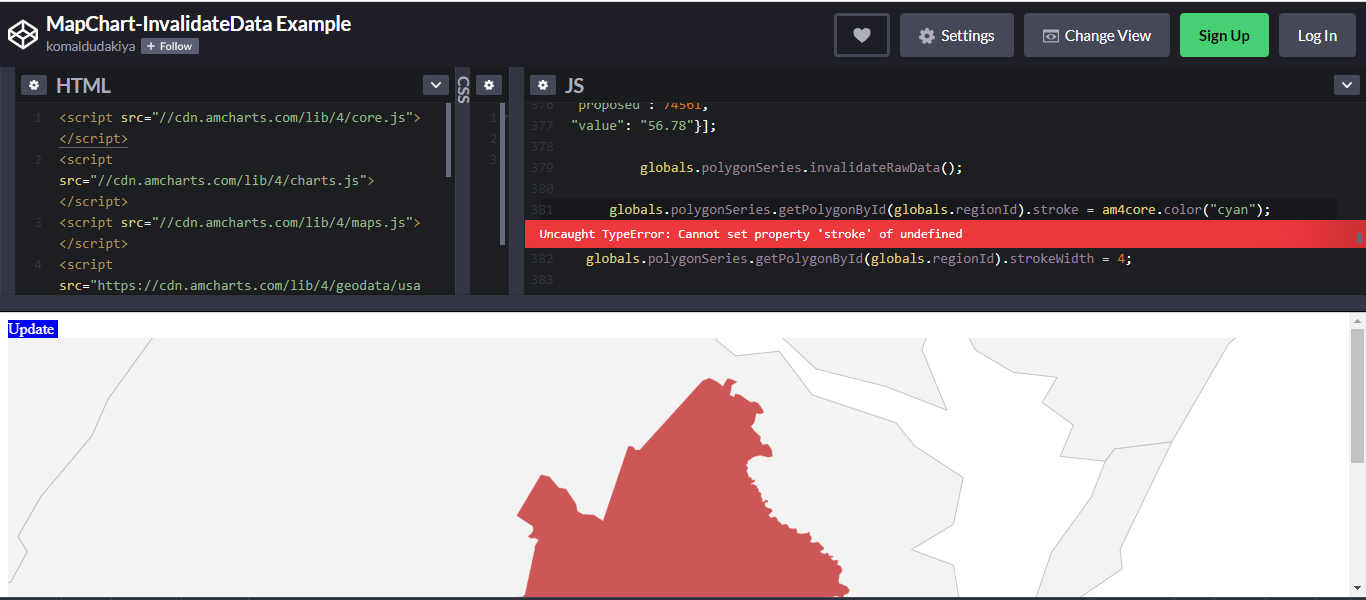Click the heart icon to love this pen
The width and height of the screenshot is (1366, 600).
[x=861, y=34]
